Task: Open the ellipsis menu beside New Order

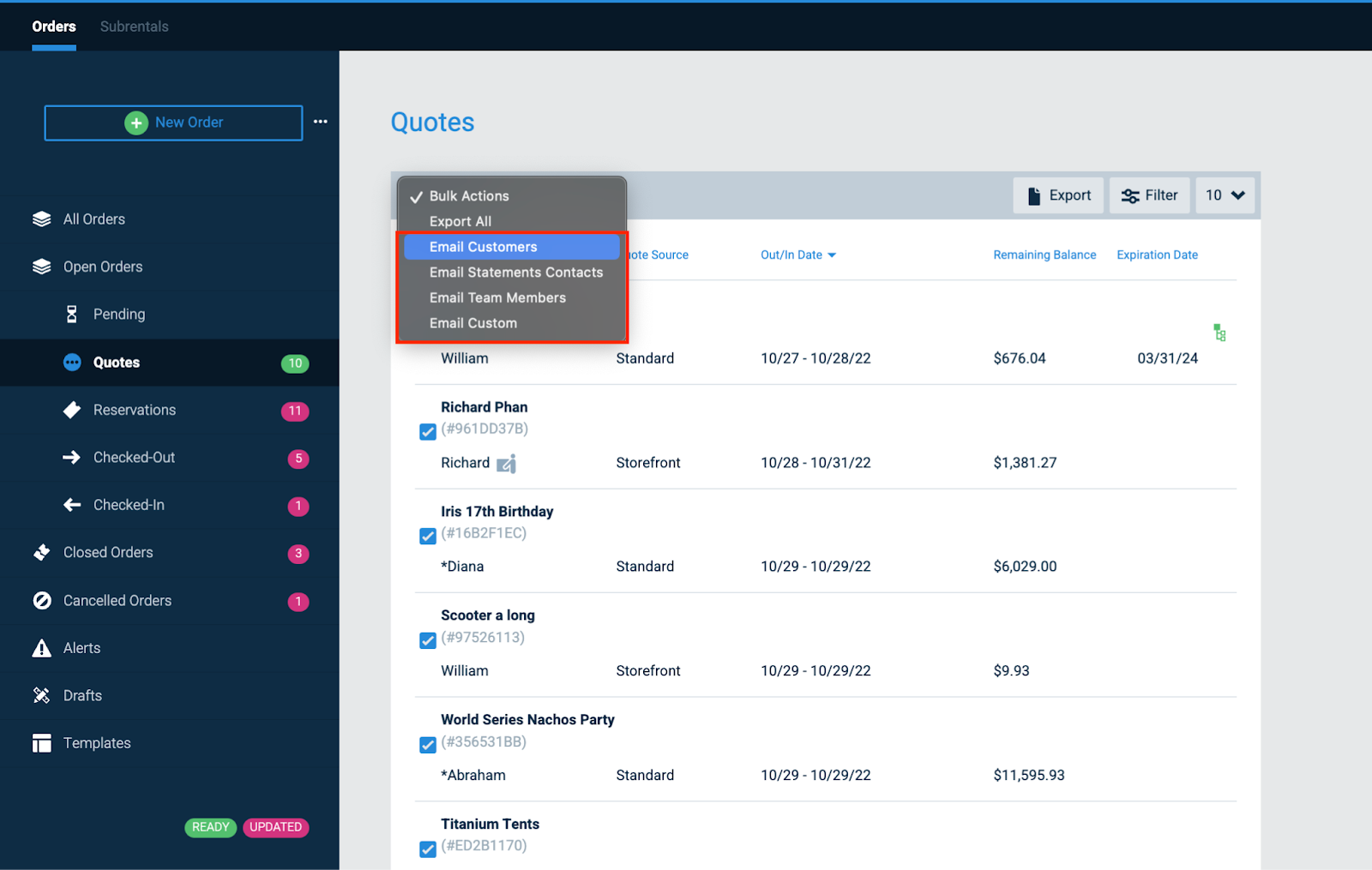Action: point(320,122)
